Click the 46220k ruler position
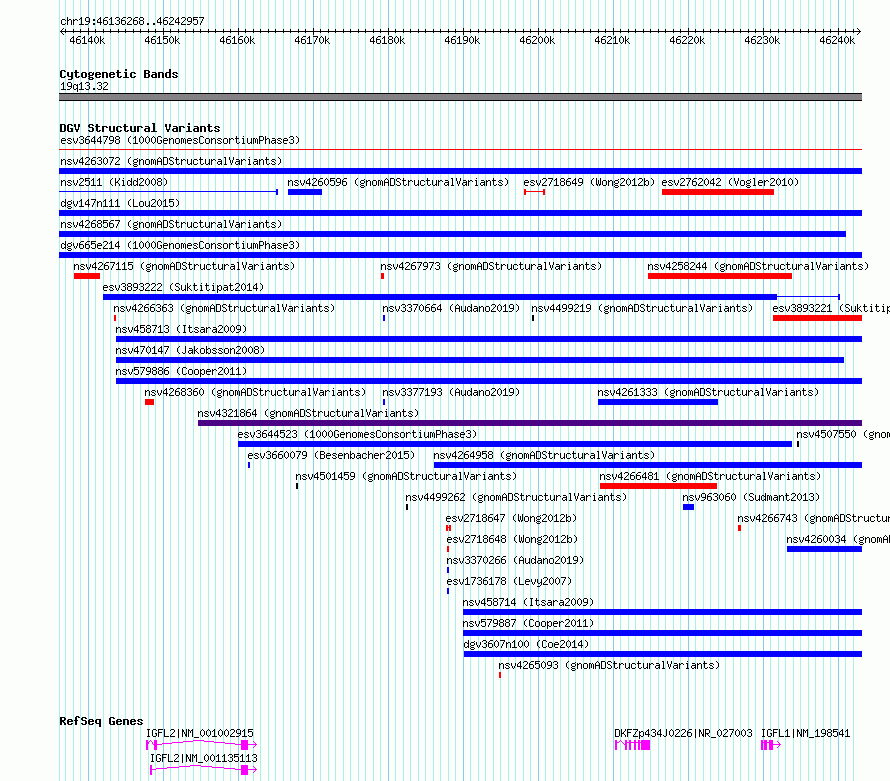The width and height of the screenshot is (890, 781). 687,40
